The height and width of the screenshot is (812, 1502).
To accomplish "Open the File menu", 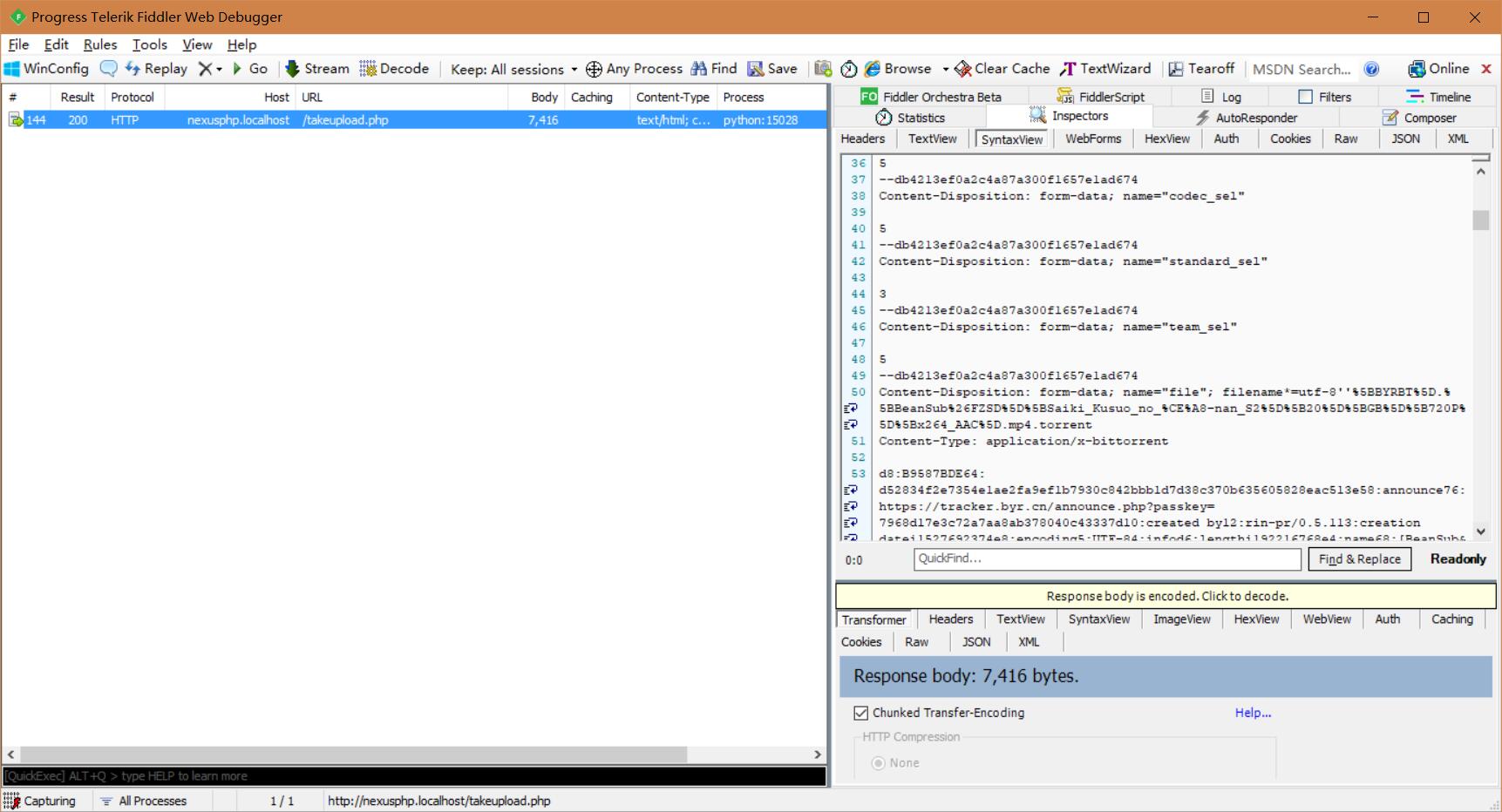I will (x=18, y=44).
